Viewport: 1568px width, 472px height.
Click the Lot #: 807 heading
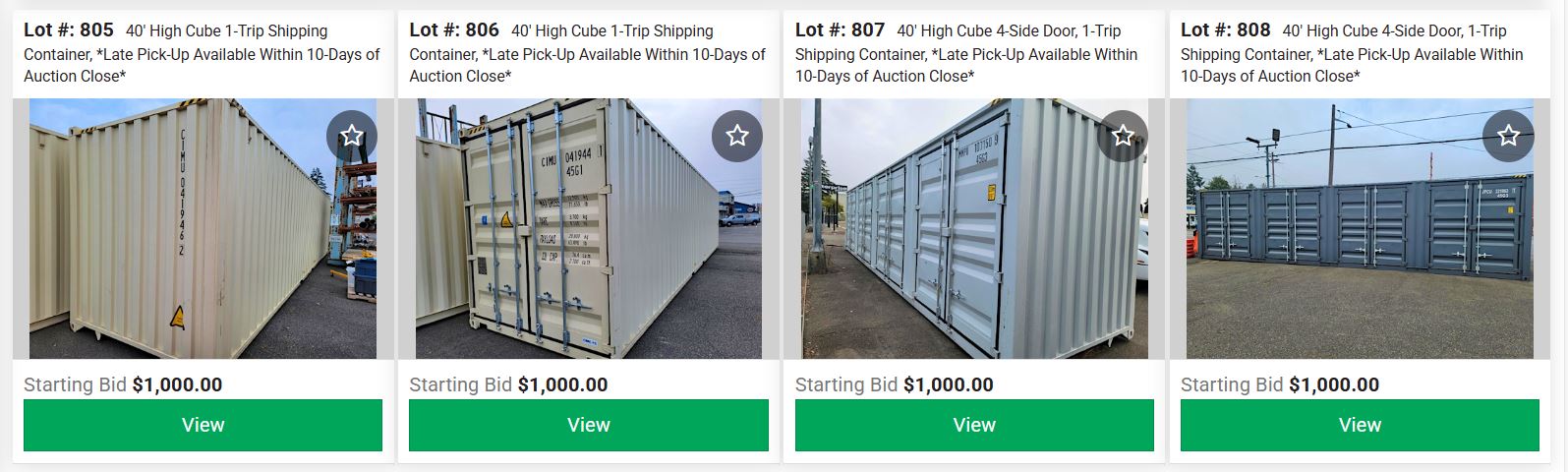pyautogui.click(x=974, y=53)
